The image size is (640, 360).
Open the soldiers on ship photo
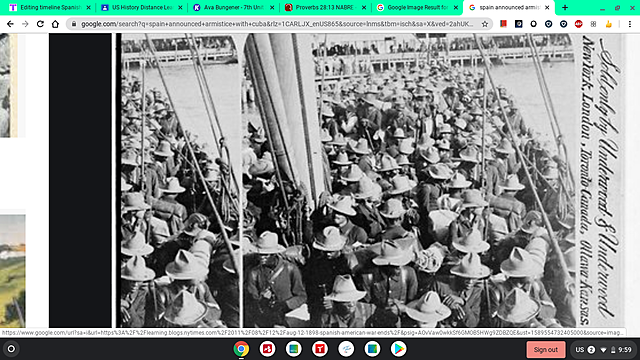coord(369,180)
